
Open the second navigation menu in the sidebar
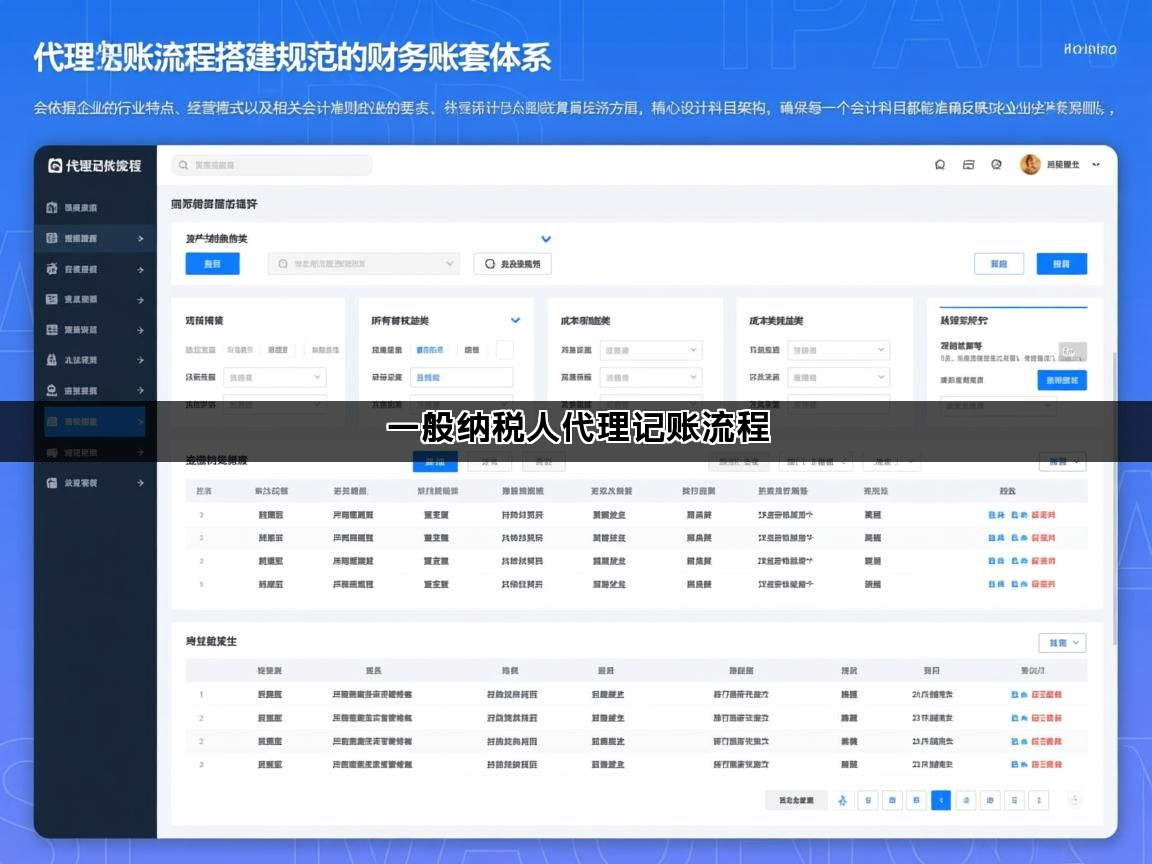95,238
